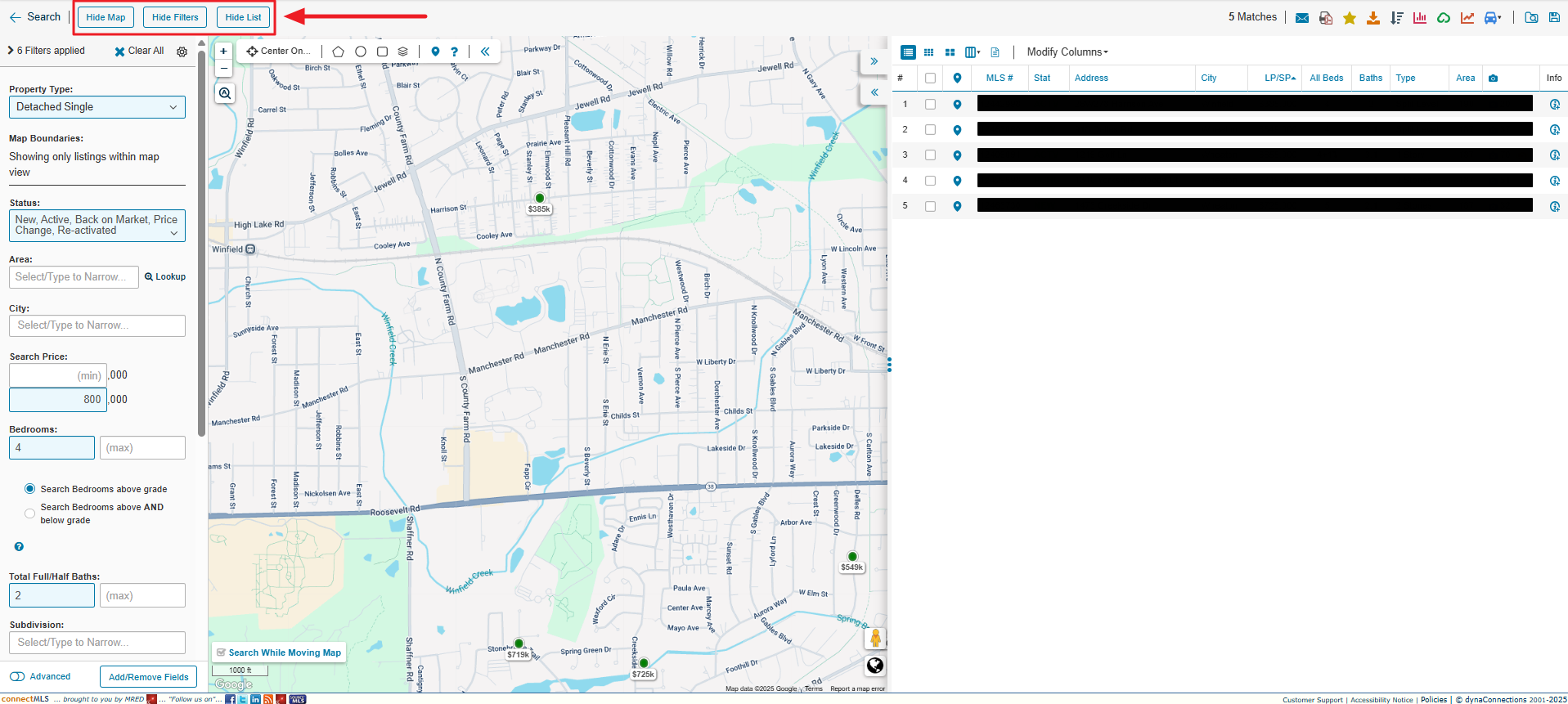Viewport: 1568px width, 704px height.
Task: Click the Street View pegman icon
Action: (875, 638)
